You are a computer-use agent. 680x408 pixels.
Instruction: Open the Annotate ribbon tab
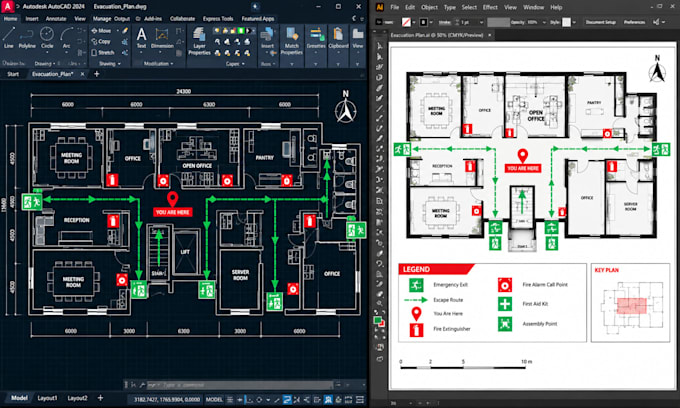[x=56, y=19]
